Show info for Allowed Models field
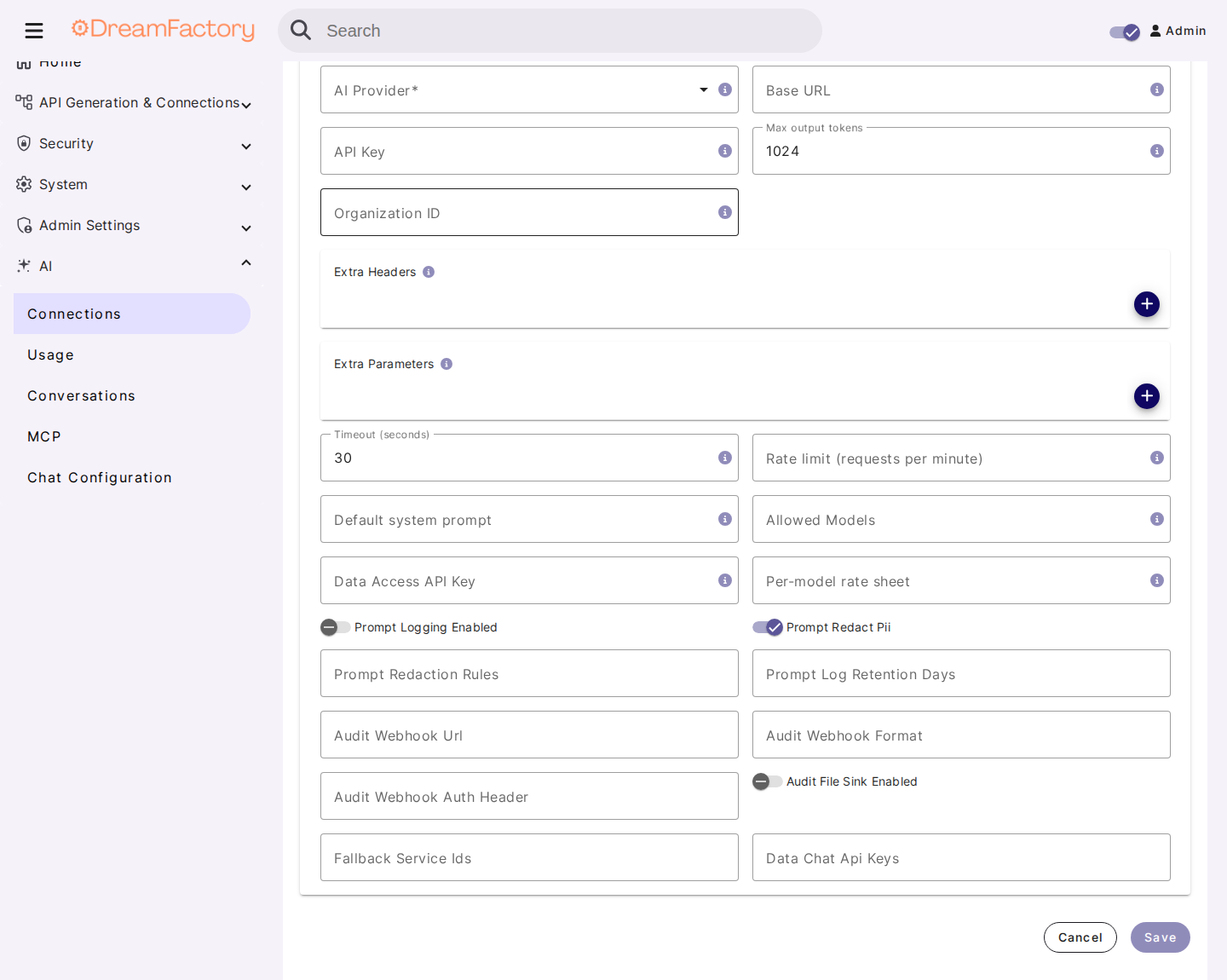Image resolution: width=1227 pixels, height=980 pixels. [x=1157, y=519]
